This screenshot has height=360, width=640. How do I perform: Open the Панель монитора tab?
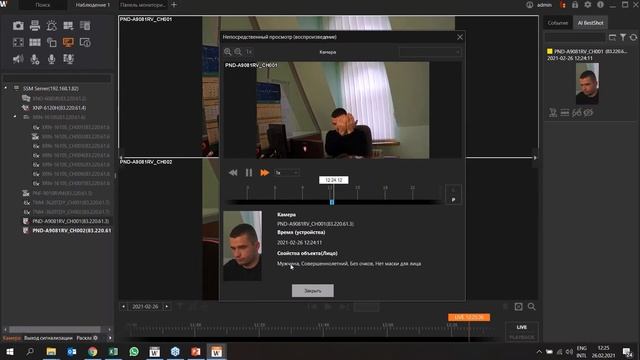pos(142,5)
